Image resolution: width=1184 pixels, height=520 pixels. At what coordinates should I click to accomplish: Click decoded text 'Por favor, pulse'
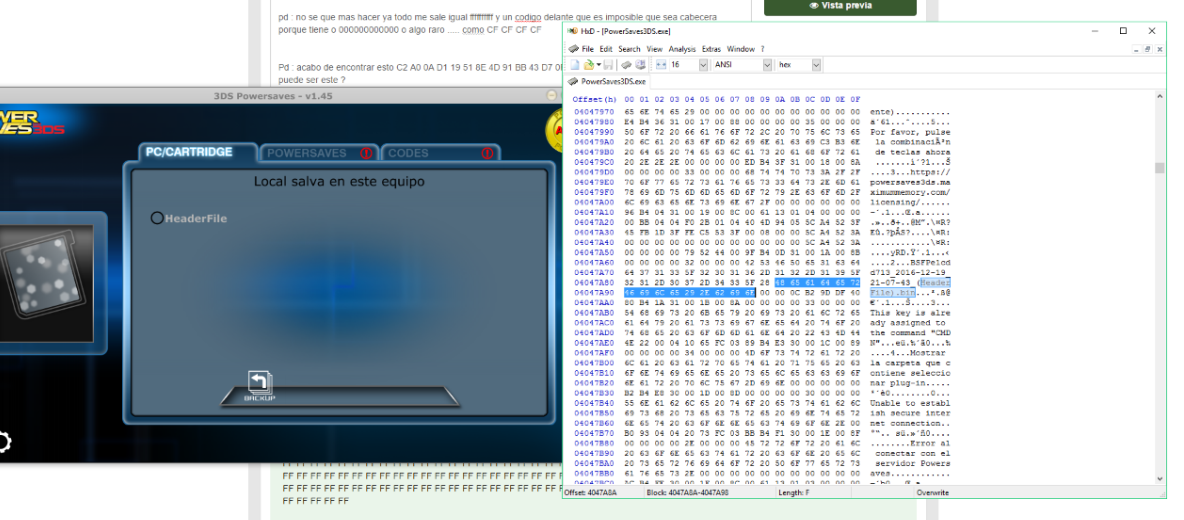click(x=910, y=131)
